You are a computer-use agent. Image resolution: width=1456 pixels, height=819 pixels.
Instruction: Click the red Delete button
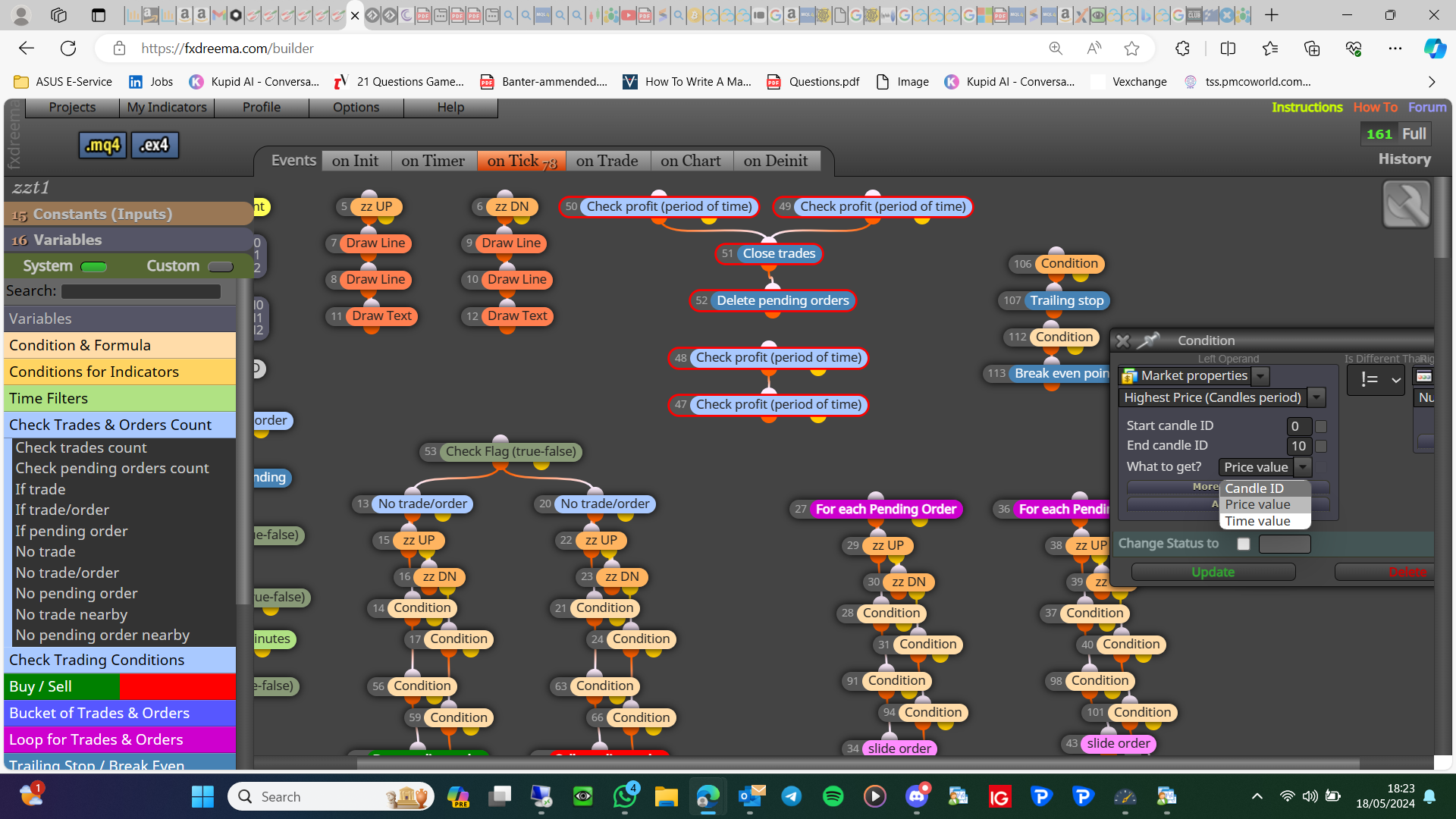click(1385, 573)
